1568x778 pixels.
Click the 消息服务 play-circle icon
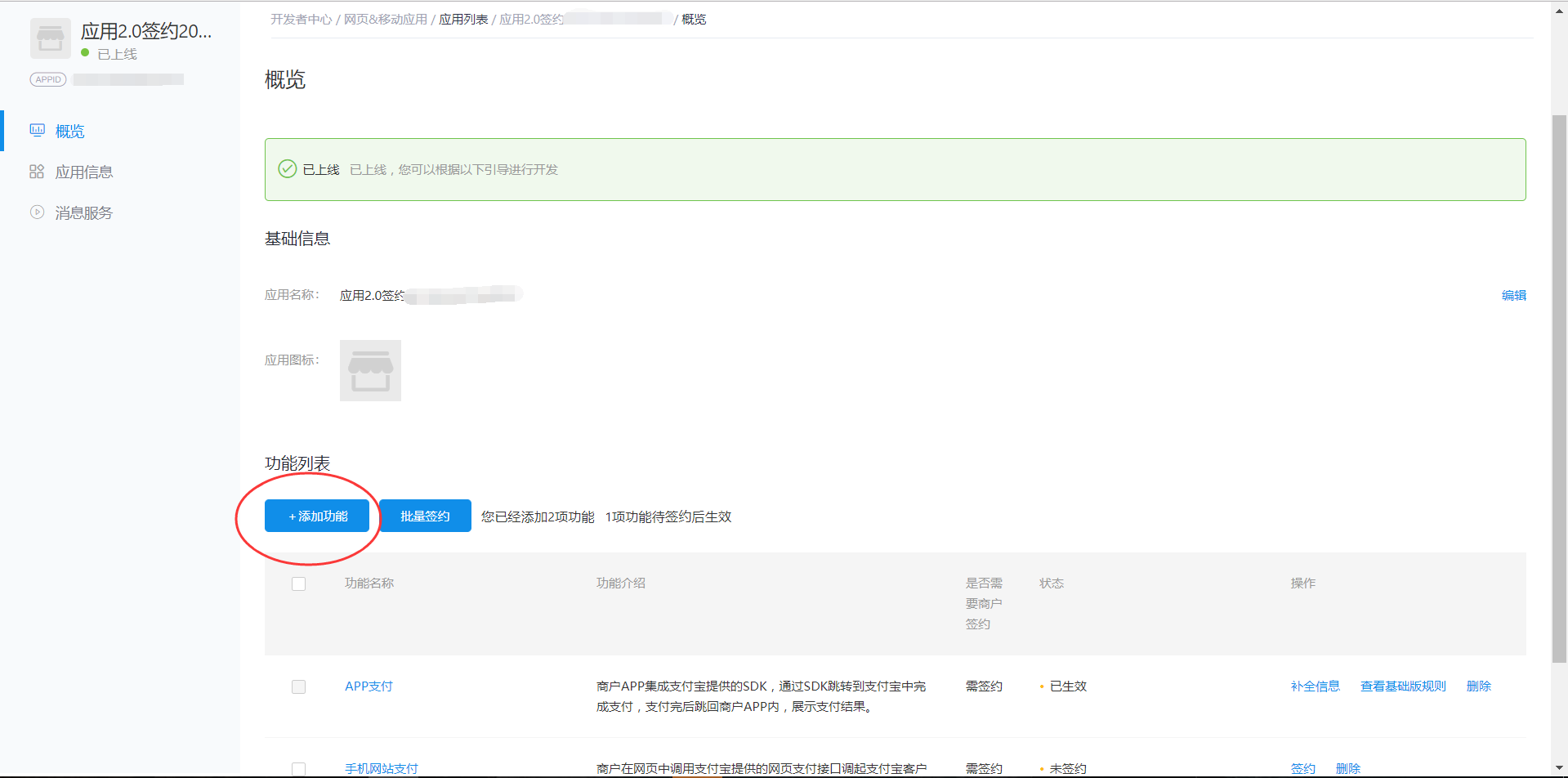point(37,212)
